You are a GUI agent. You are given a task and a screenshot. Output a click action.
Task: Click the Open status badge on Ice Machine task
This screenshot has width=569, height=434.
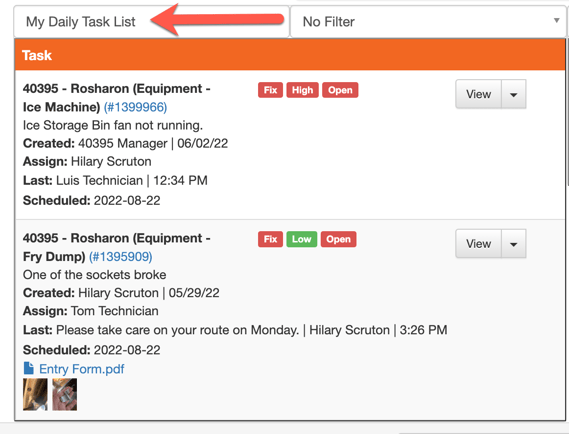click(x=340, y=90)
